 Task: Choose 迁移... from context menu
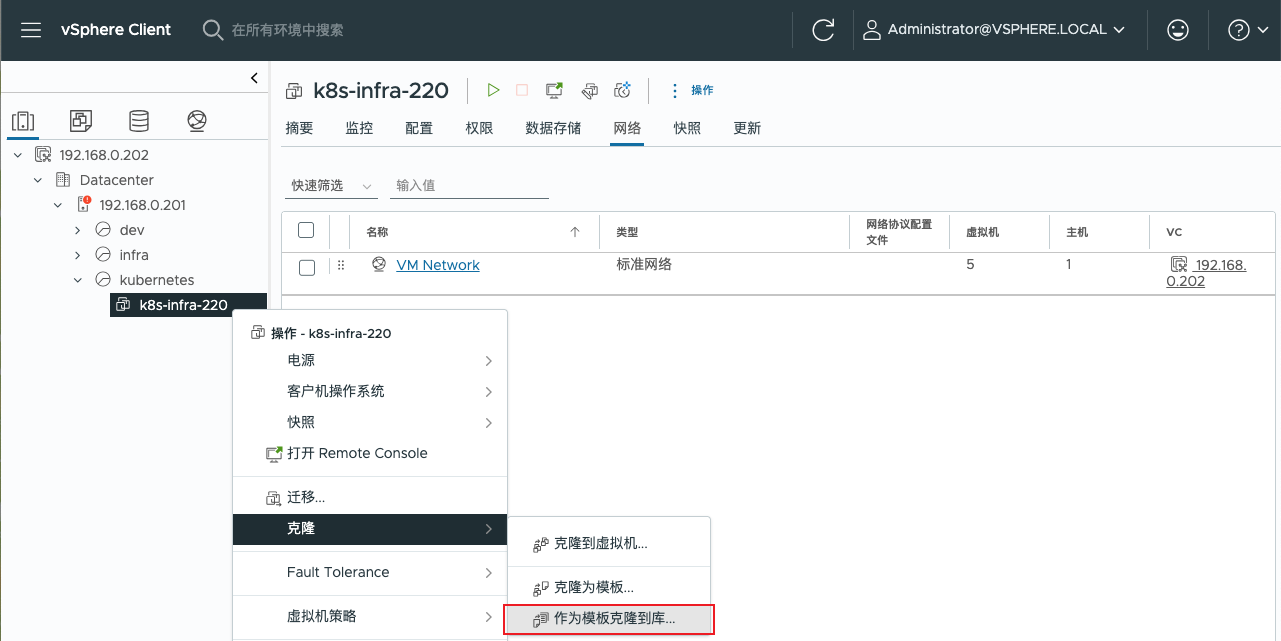click(x=370, y=497)
